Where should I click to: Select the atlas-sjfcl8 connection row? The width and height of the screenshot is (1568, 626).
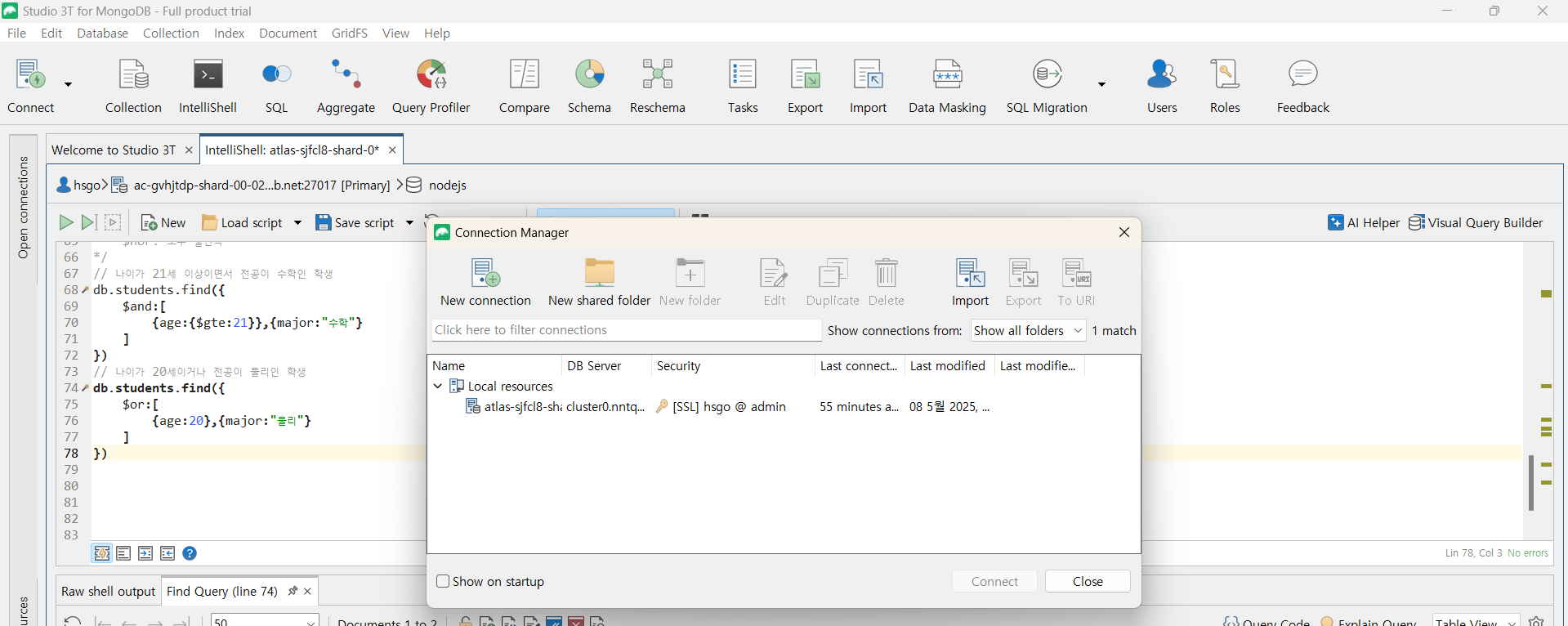pos(783,406)
